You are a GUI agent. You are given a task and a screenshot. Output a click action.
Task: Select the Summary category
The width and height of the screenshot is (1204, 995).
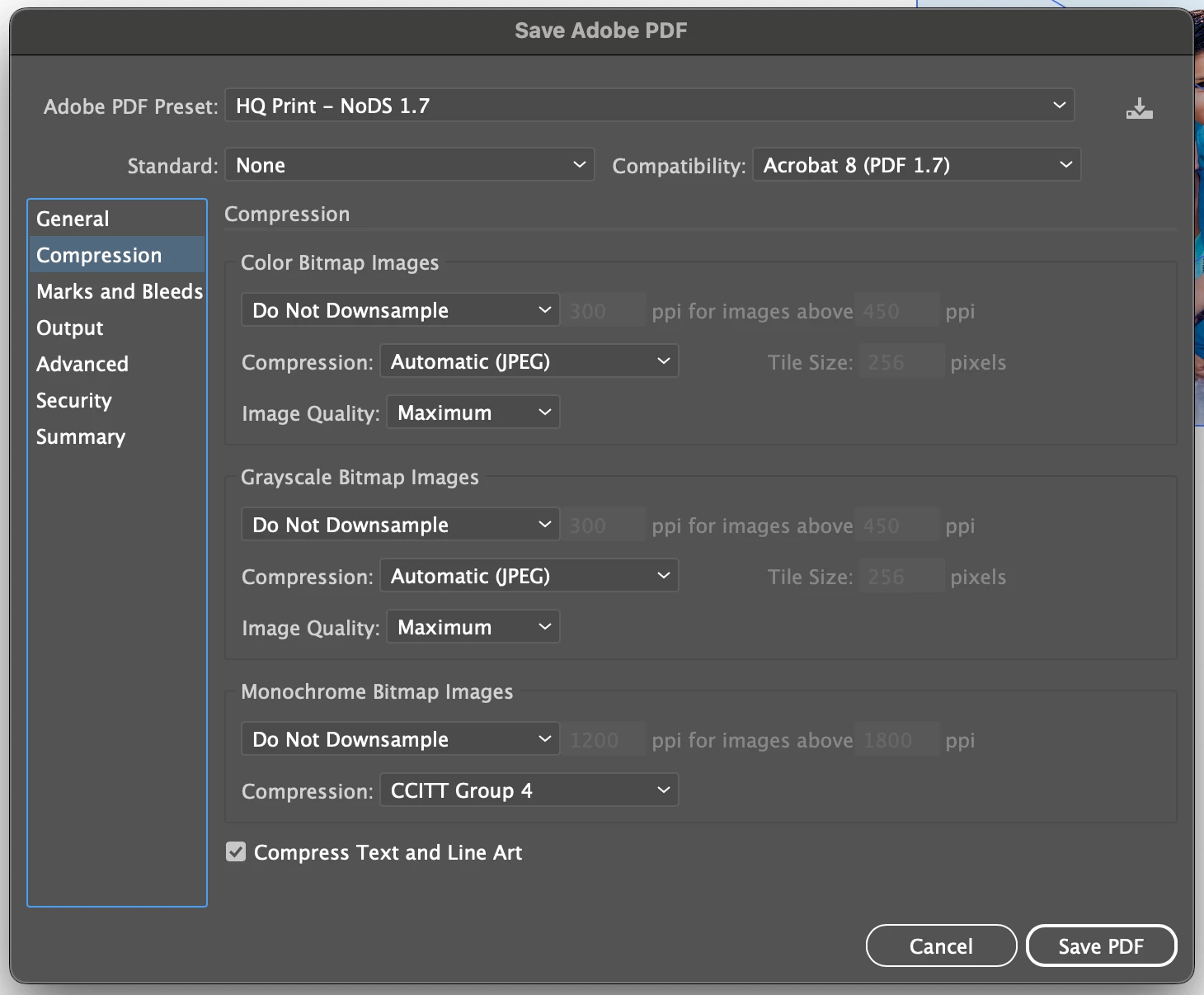(x=117, y=436)
